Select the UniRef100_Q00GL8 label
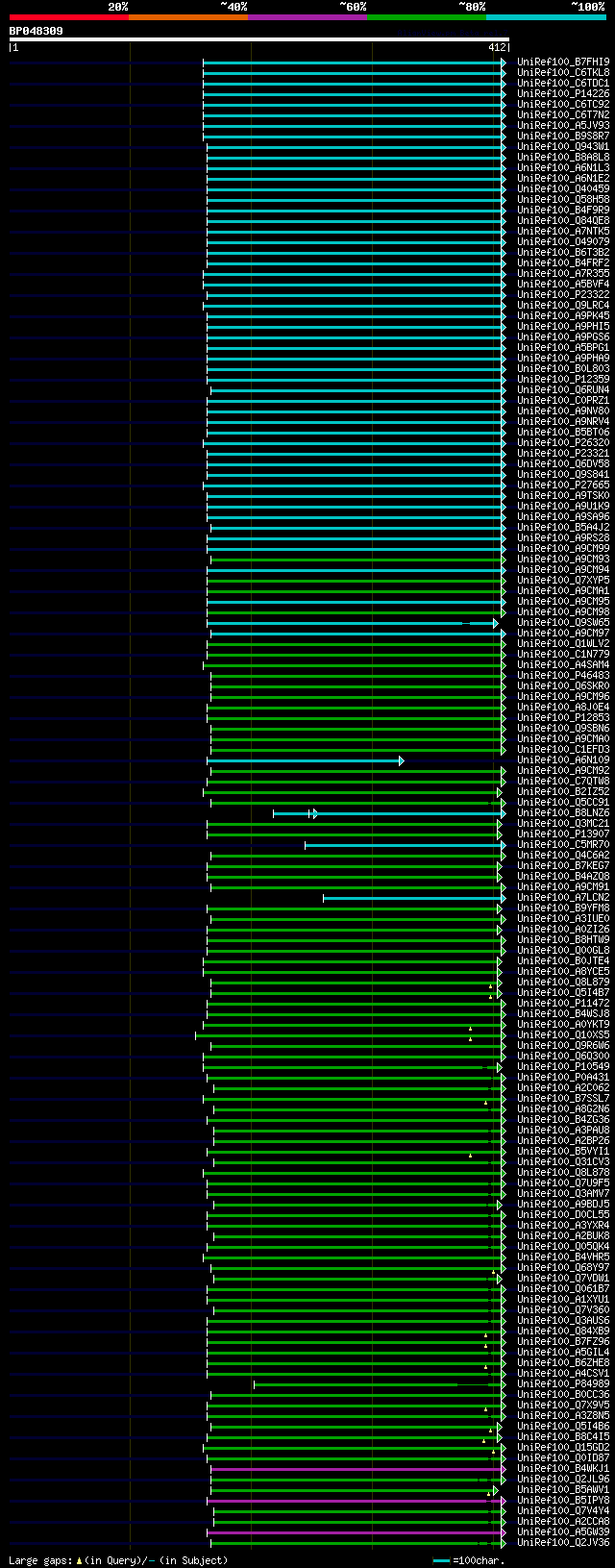The height and width of the screenshot is (1568, 615). 563,950
